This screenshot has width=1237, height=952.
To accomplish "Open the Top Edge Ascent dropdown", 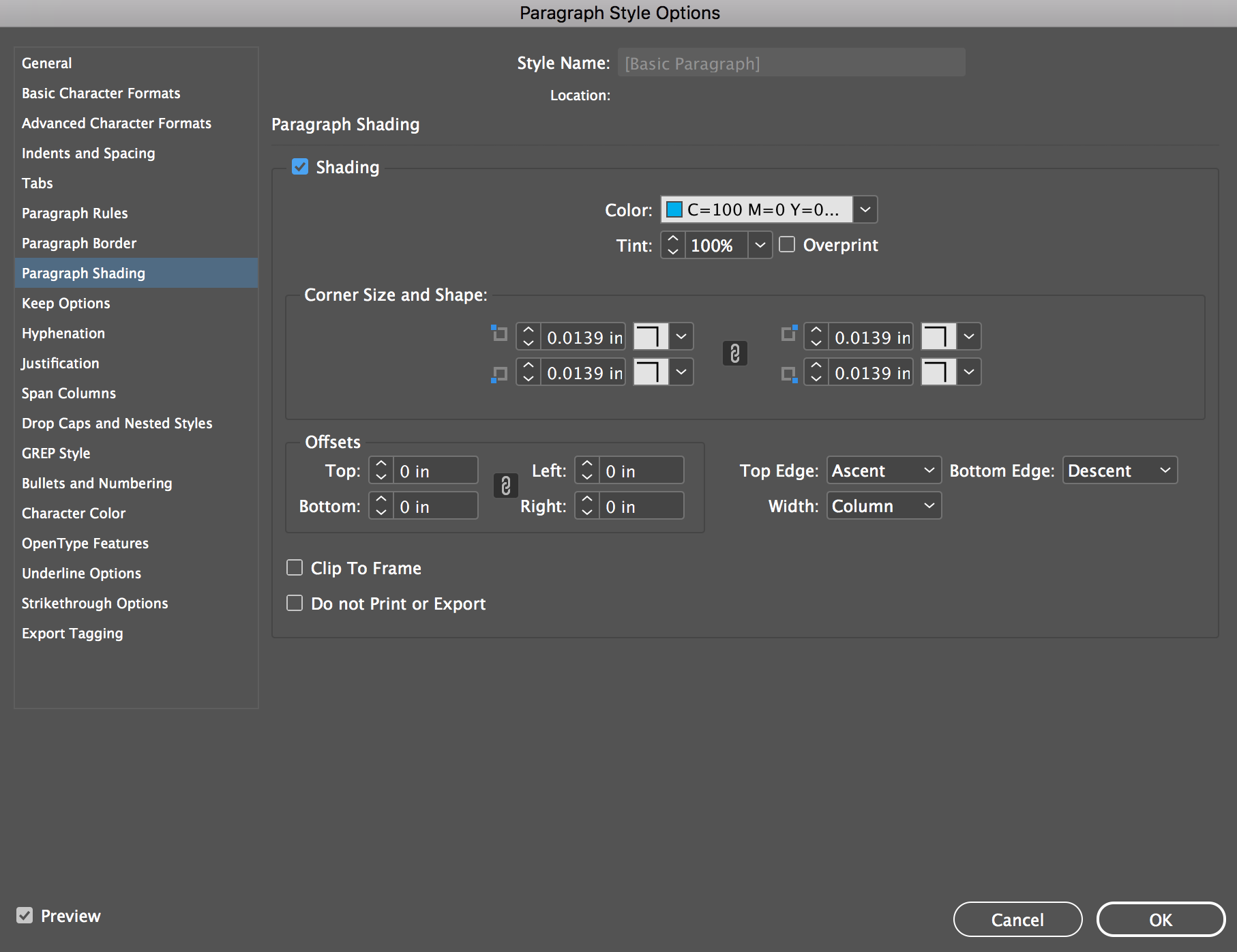I will 884,471.
